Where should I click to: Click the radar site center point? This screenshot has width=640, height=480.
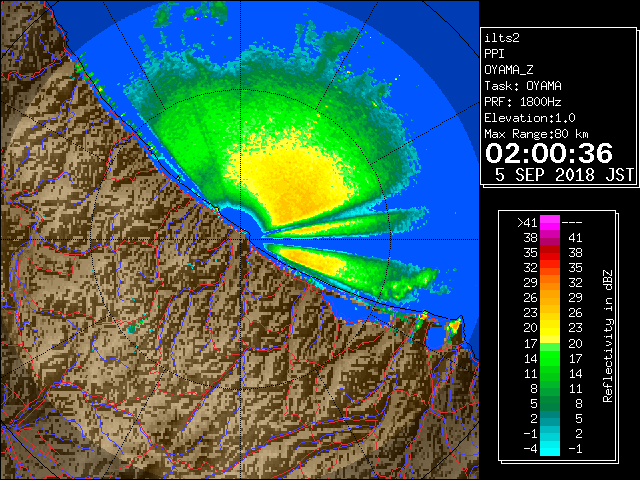[x=241, y=239]
